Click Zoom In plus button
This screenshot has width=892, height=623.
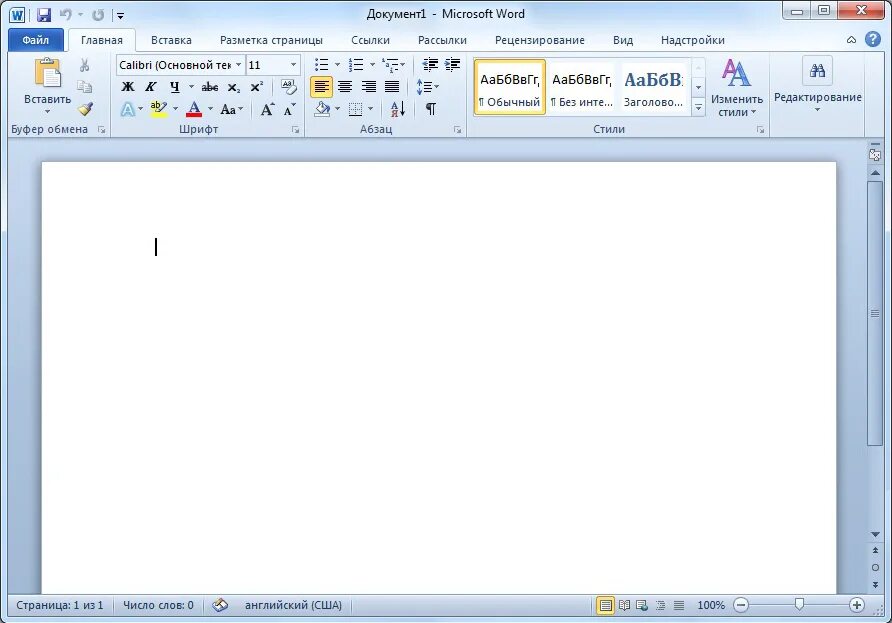click(857, 605)
